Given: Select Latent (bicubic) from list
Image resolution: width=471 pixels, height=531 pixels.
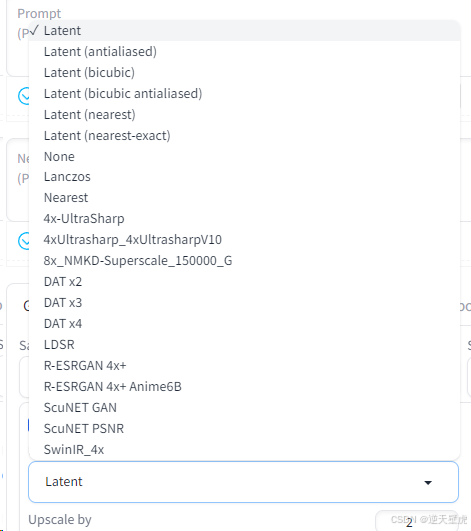Looking at the screenshot, I should point(244,73).
